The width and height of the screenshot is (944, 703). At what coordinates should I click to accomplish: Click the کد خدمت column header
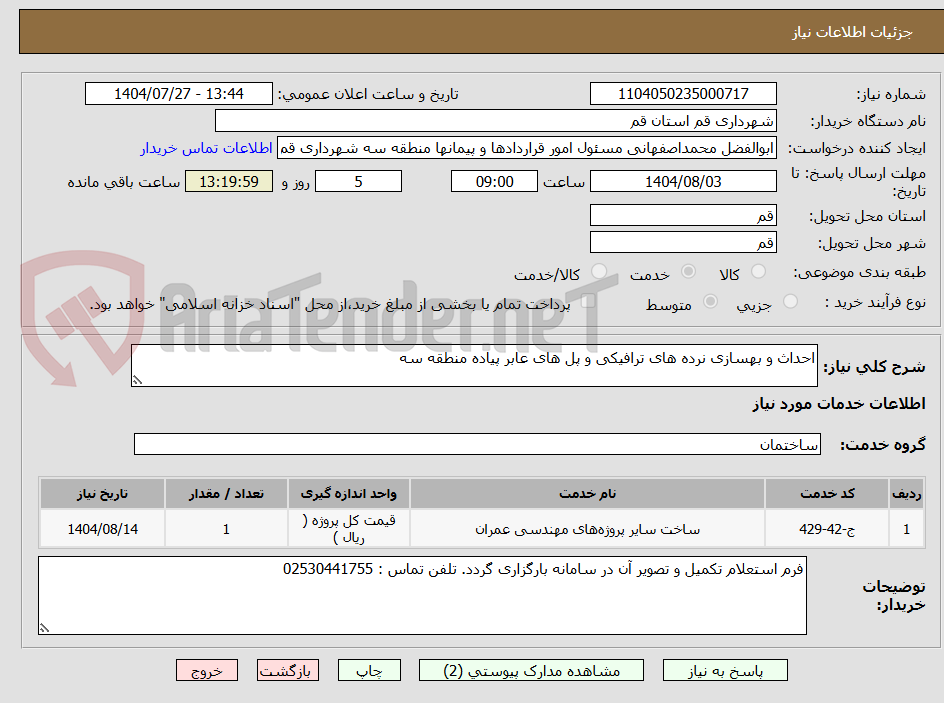click(x=827, y=494)
